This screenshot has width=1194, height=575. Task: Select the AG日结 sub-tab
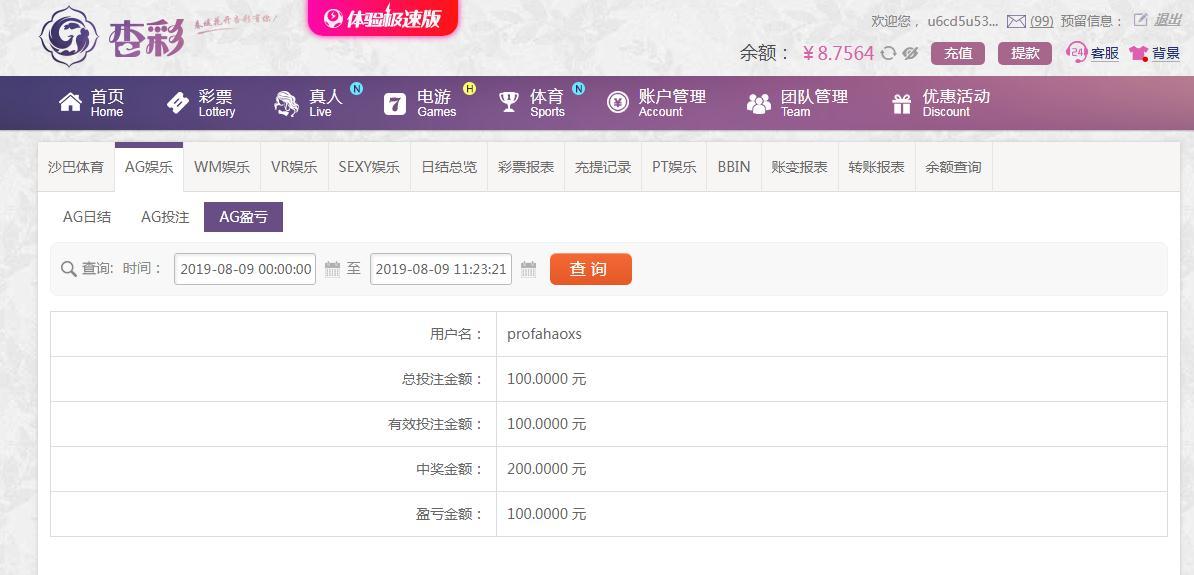(x=87, y=217)
